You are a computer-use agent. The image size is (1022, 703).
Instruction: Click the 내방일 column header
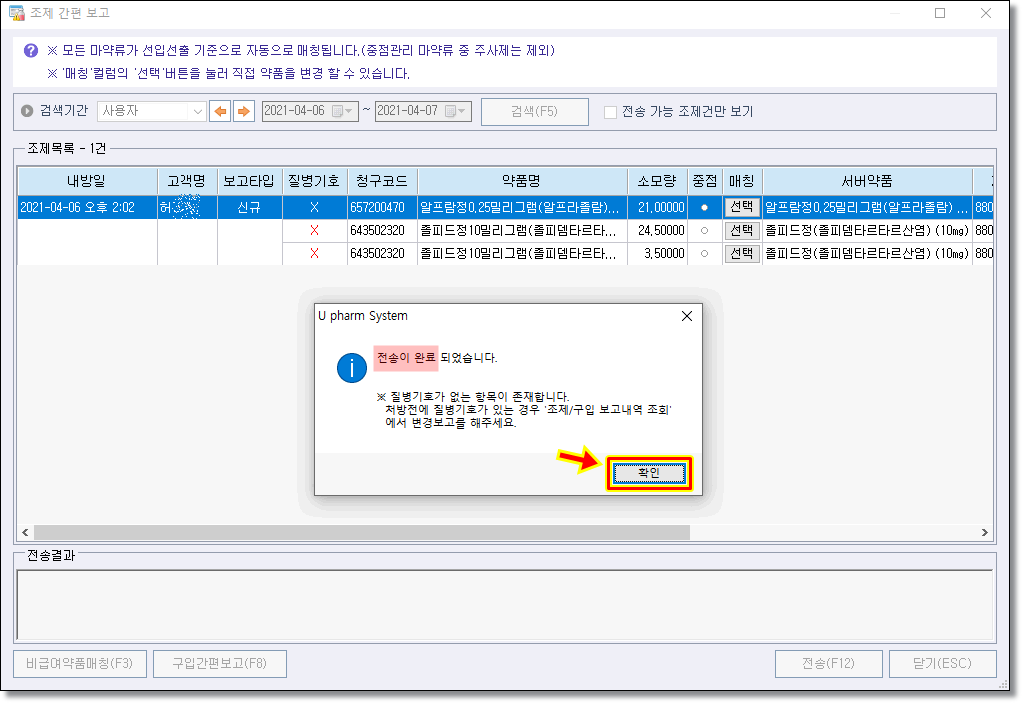coord(86,181)
